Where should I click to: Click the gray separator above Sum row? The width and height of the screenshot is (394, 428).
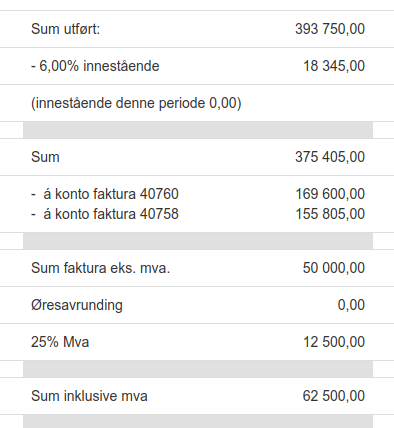(198, 130)
